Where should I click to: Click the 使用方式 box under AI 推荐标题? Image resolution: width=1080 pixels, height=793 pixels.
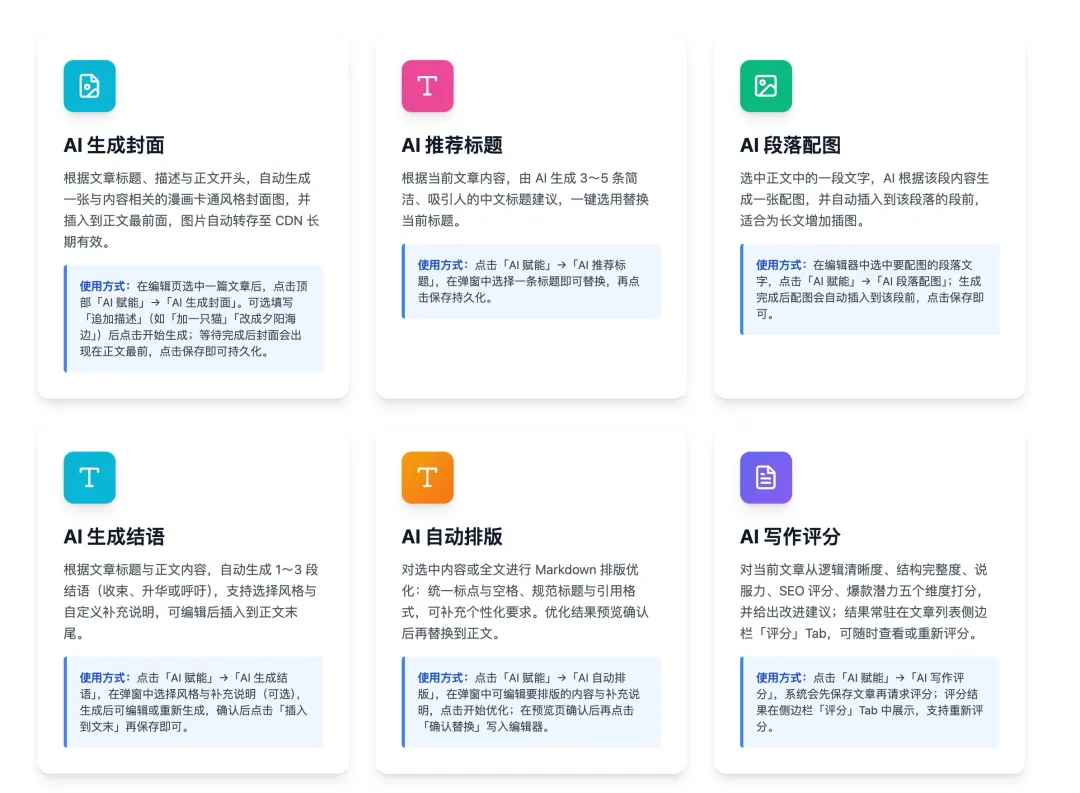coord(532,281)
